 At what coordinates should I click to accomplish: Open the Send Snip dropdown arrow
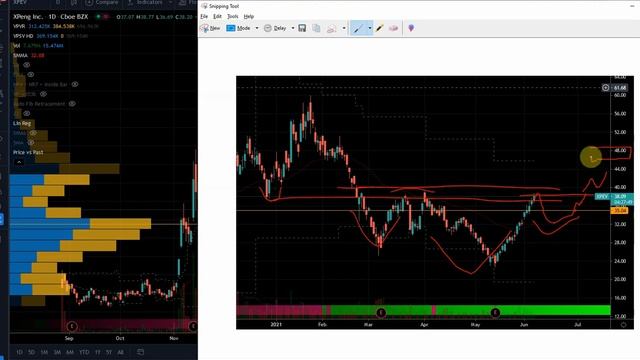(344, 28)
